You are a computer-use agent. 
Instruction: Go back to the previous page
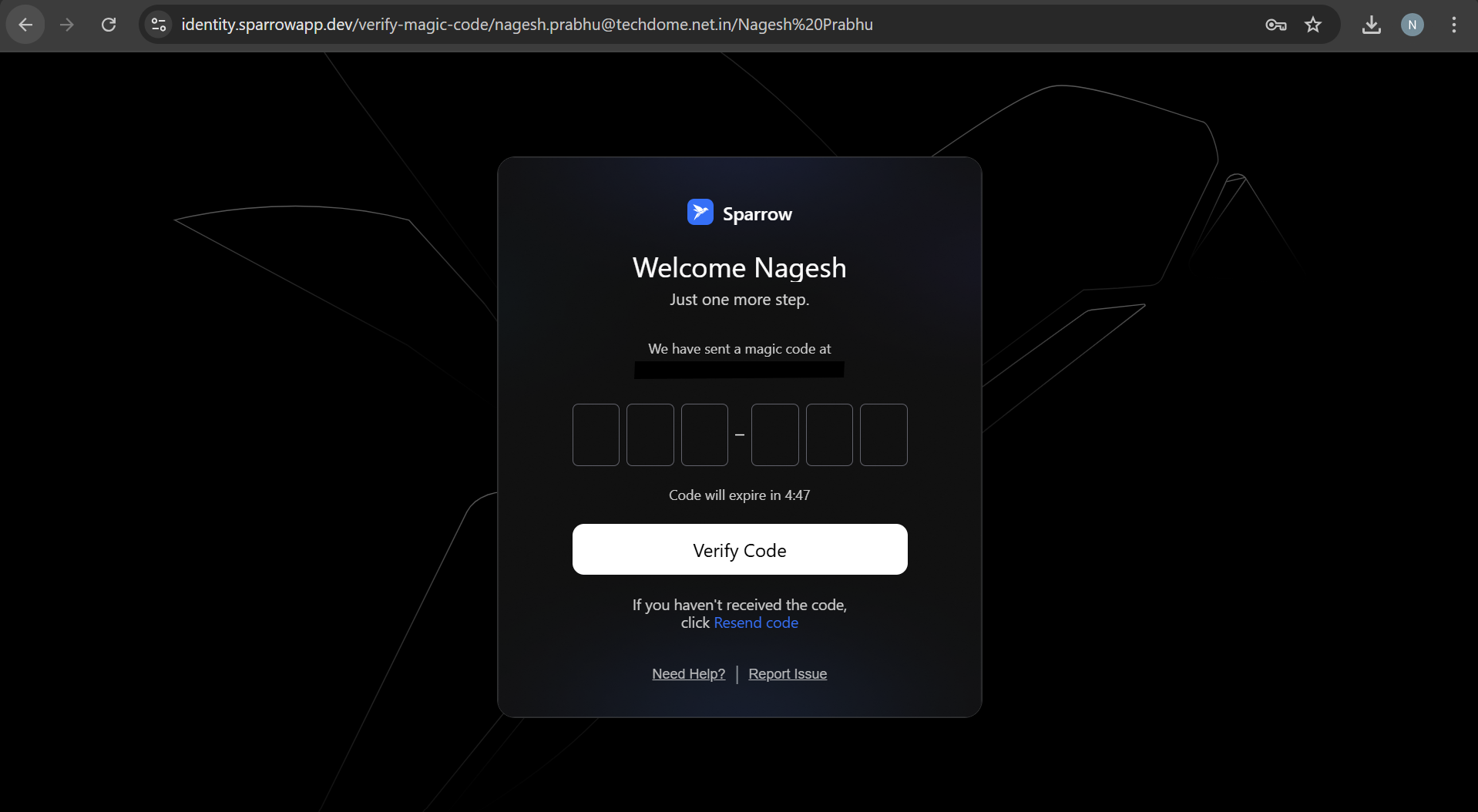25,25
